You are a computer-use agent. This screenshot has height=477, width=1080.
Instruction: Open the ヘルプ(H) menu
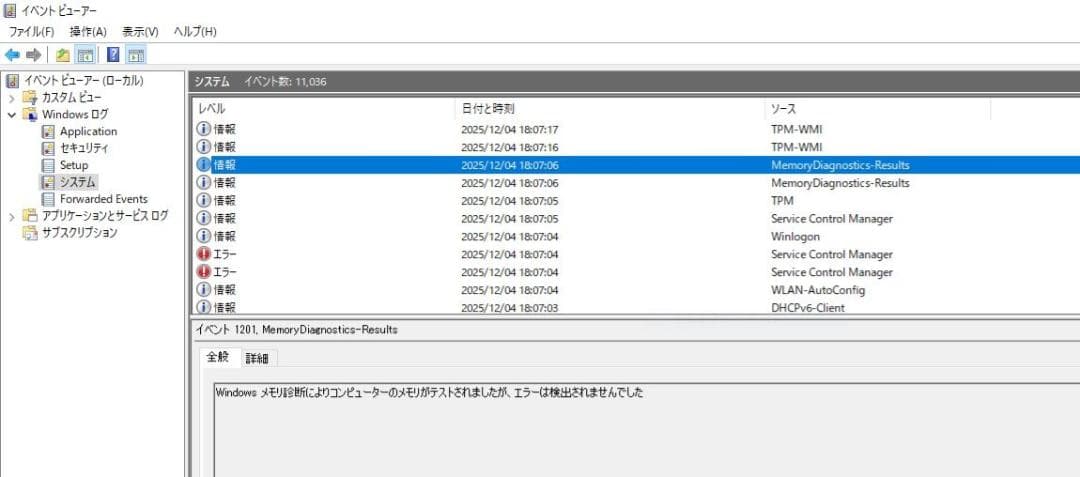[x=195, y=32]
